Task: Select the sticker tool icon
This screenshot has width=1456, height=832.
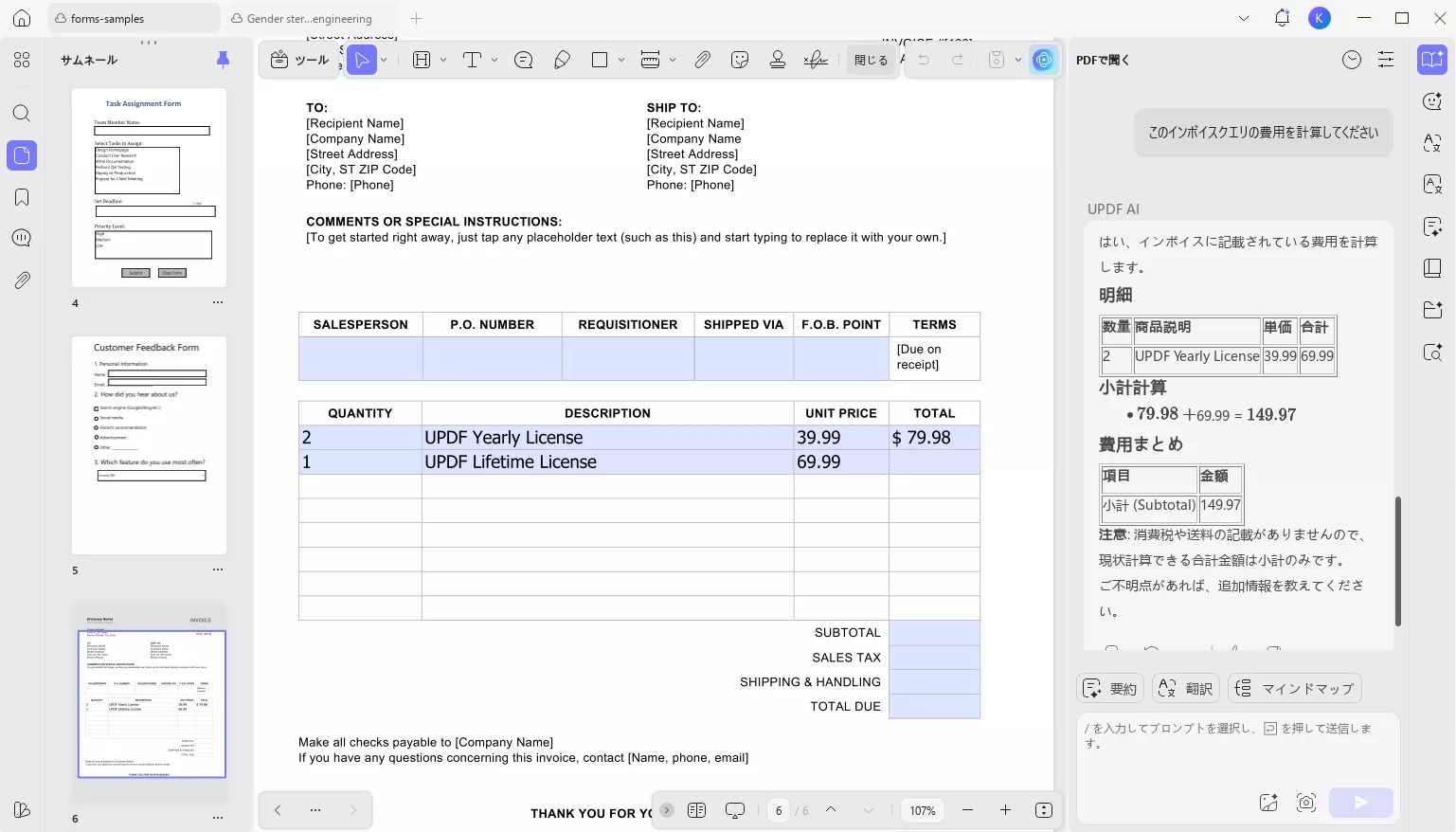Action: click(740, 60)
